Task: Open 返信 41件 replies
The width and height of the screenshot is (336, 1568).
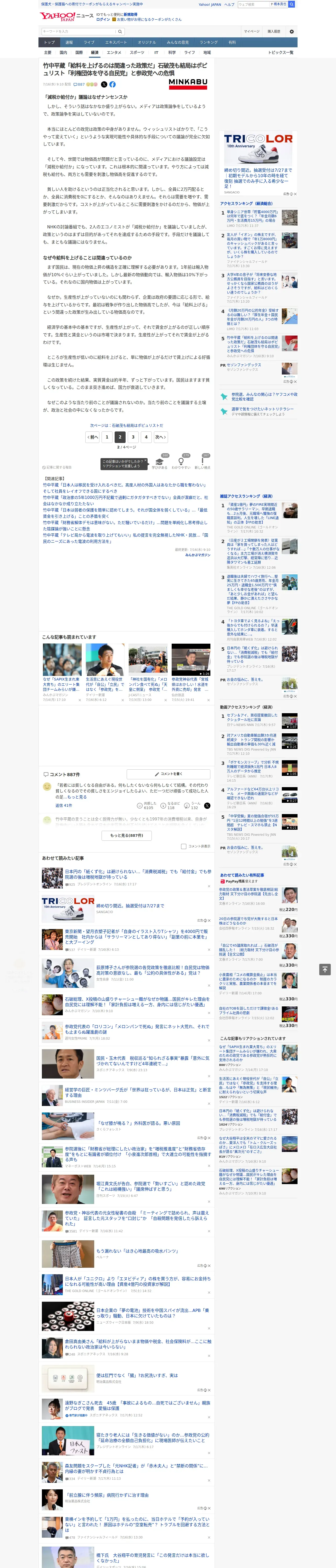Action: coord(63,805)
